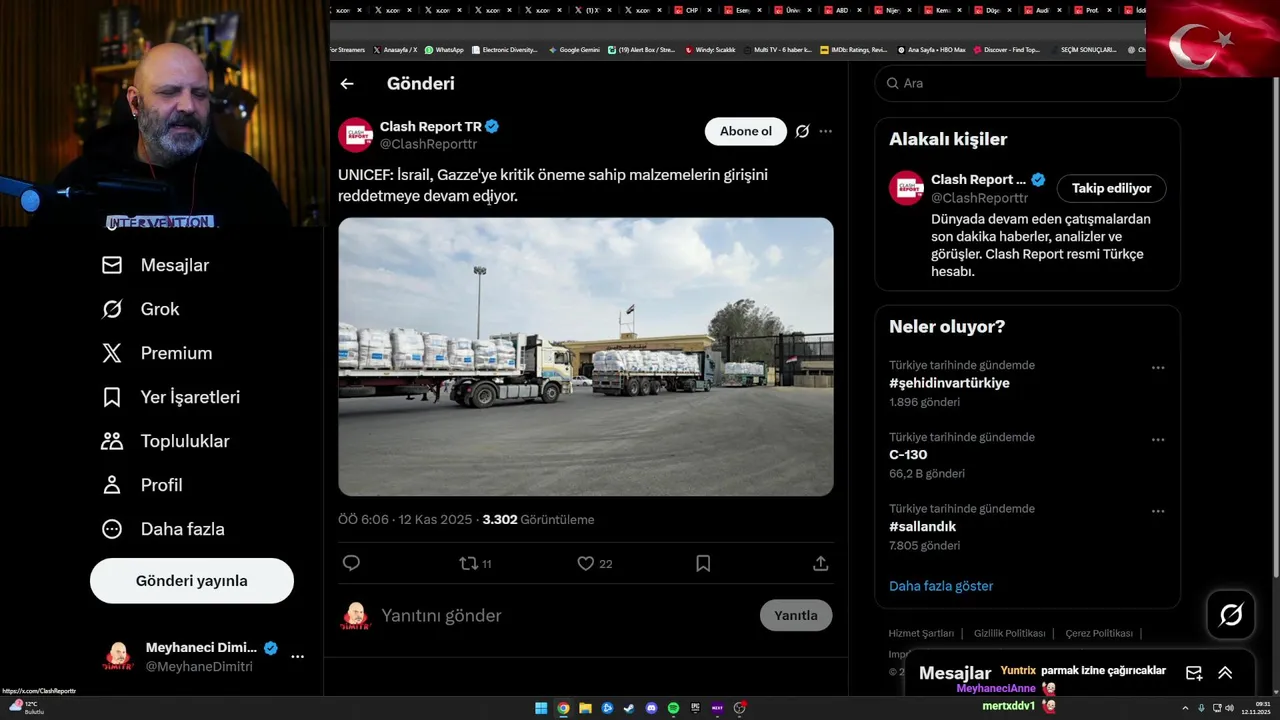This screenshot has width=1280, height=720.
Task: Go to Profil in the sidebar
Action: tap(142, 485)
